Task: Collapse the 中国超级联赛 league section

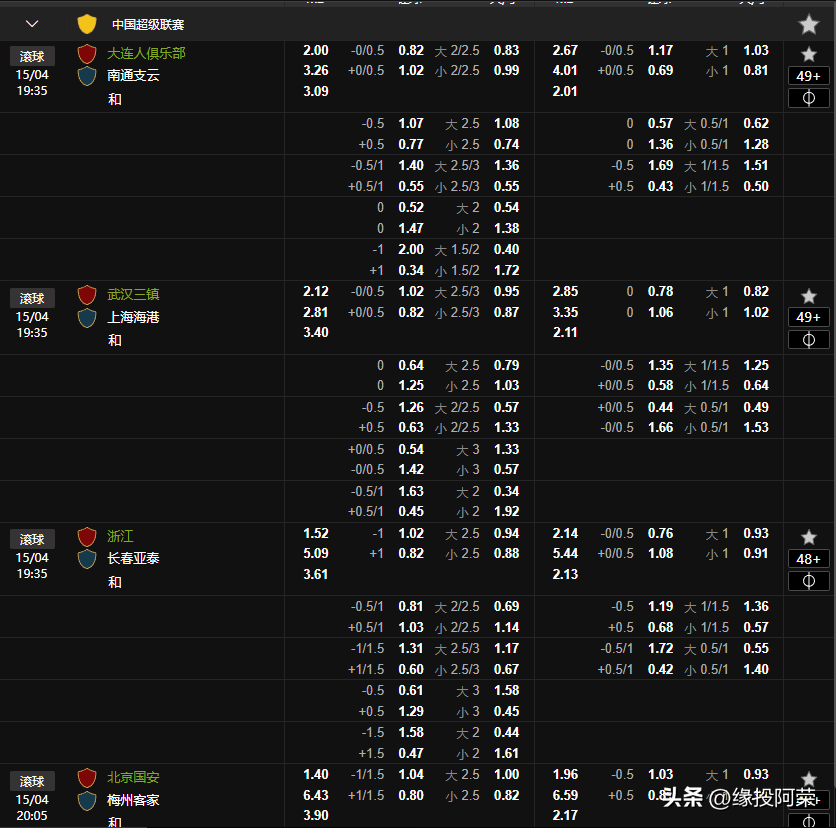Action: click(x=32, y=24)
